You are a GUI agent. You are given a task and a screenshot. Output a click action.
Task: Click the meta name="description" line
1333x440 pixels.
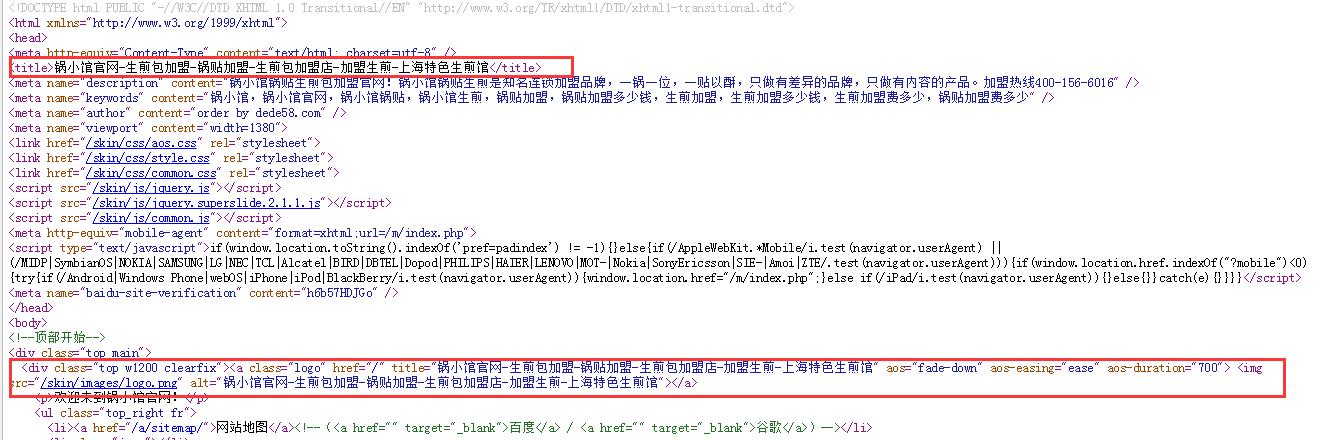coord(572,83)
